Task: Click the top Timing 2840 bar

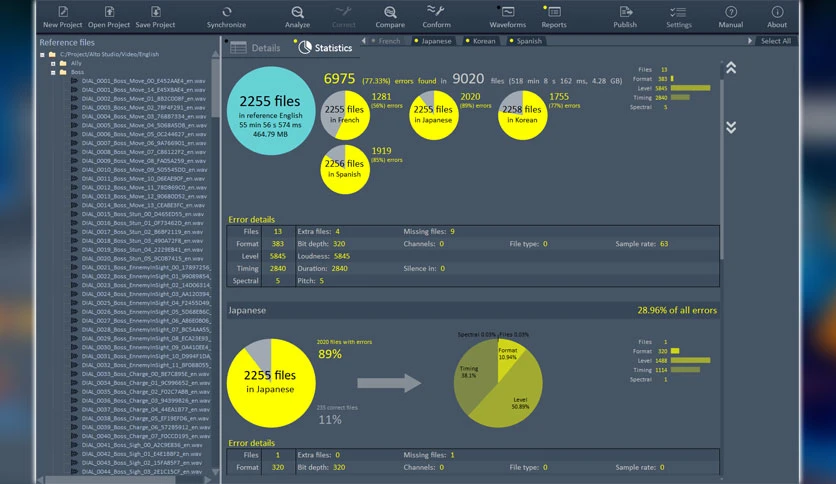Action: pos(680,98)
